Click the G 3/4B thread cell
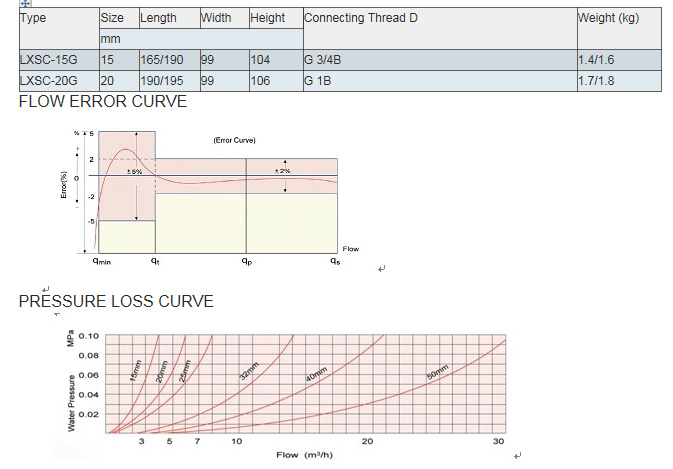Screen dimensions: 673x469 pos(321,59)
